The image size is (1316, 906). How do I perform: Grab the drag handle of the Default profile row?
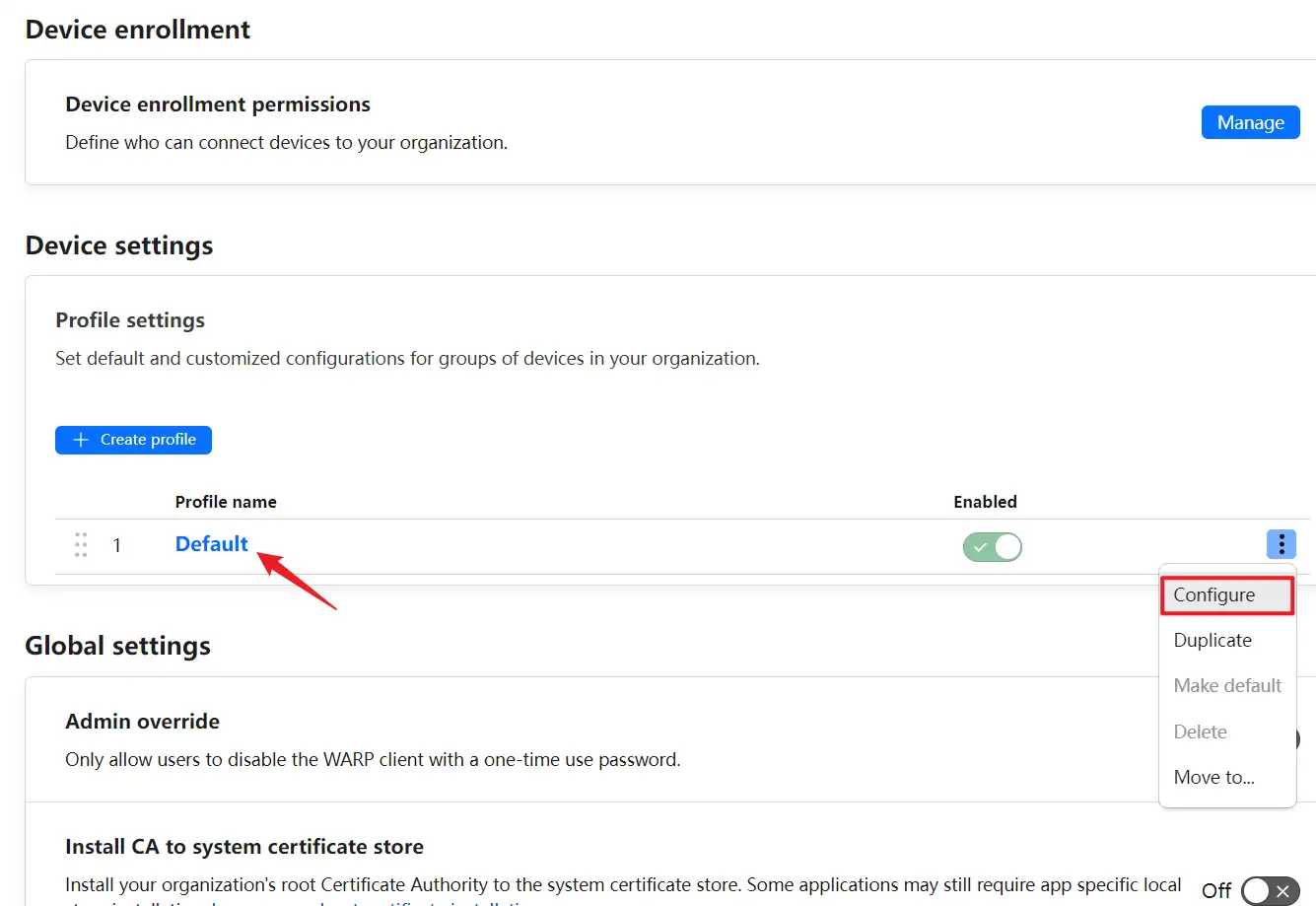[81, 545]
